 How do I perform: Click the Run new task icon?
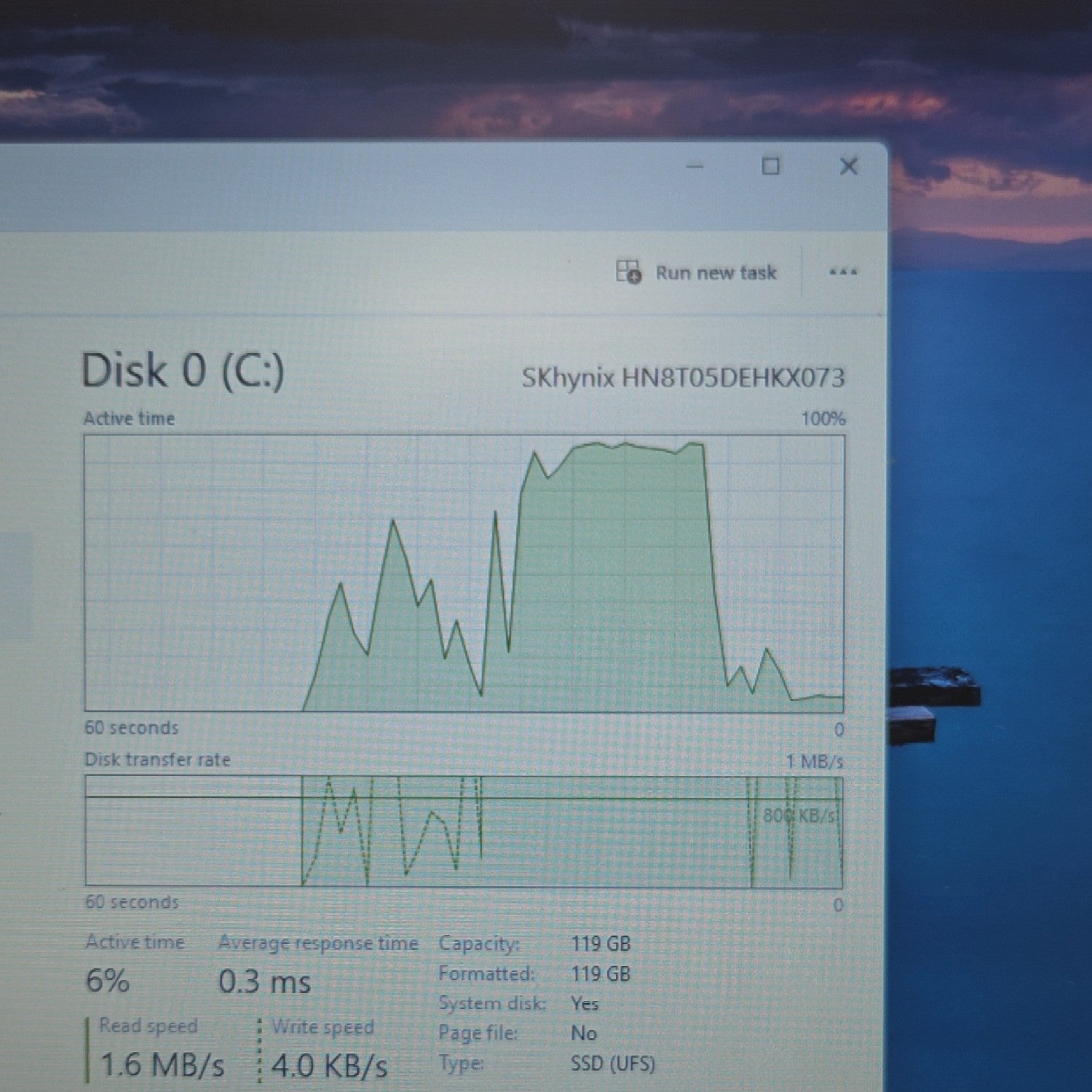pyautogui.click(x=629, y=272)
